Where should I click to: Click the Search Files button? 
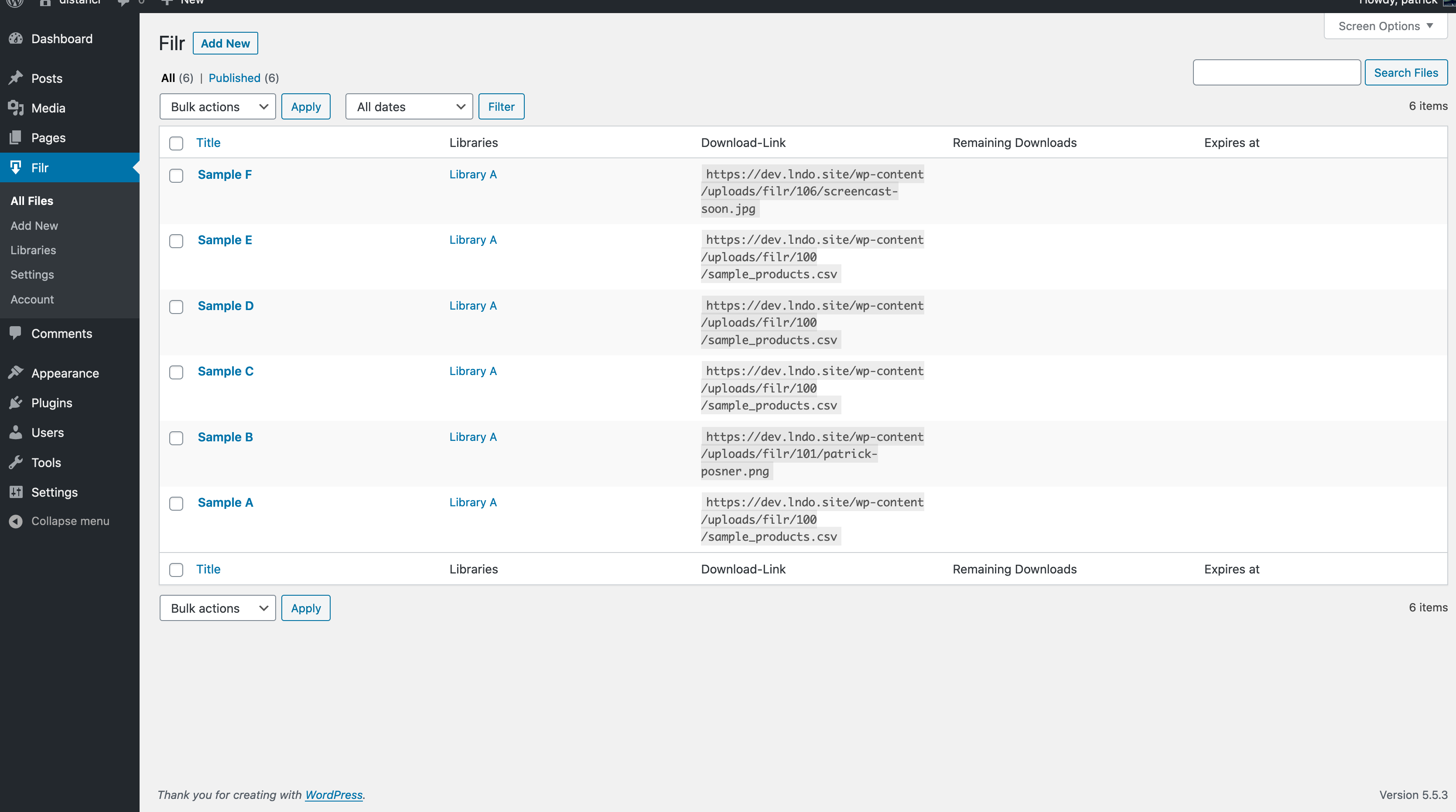[1406, 72]
